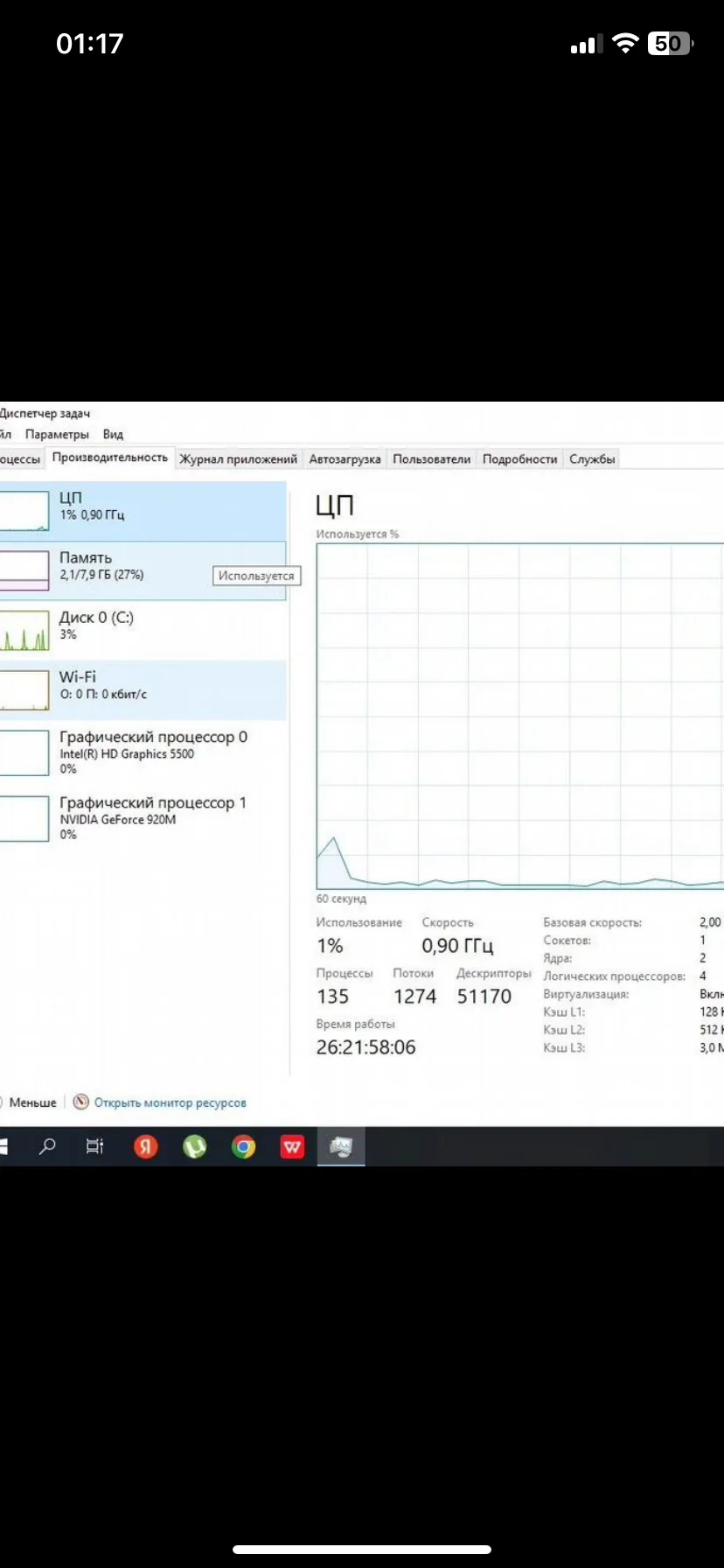The image size is (724, 1568).
Task: Select the Диск 0 (C:) graph thumbnail
Action: coord(24,631)
